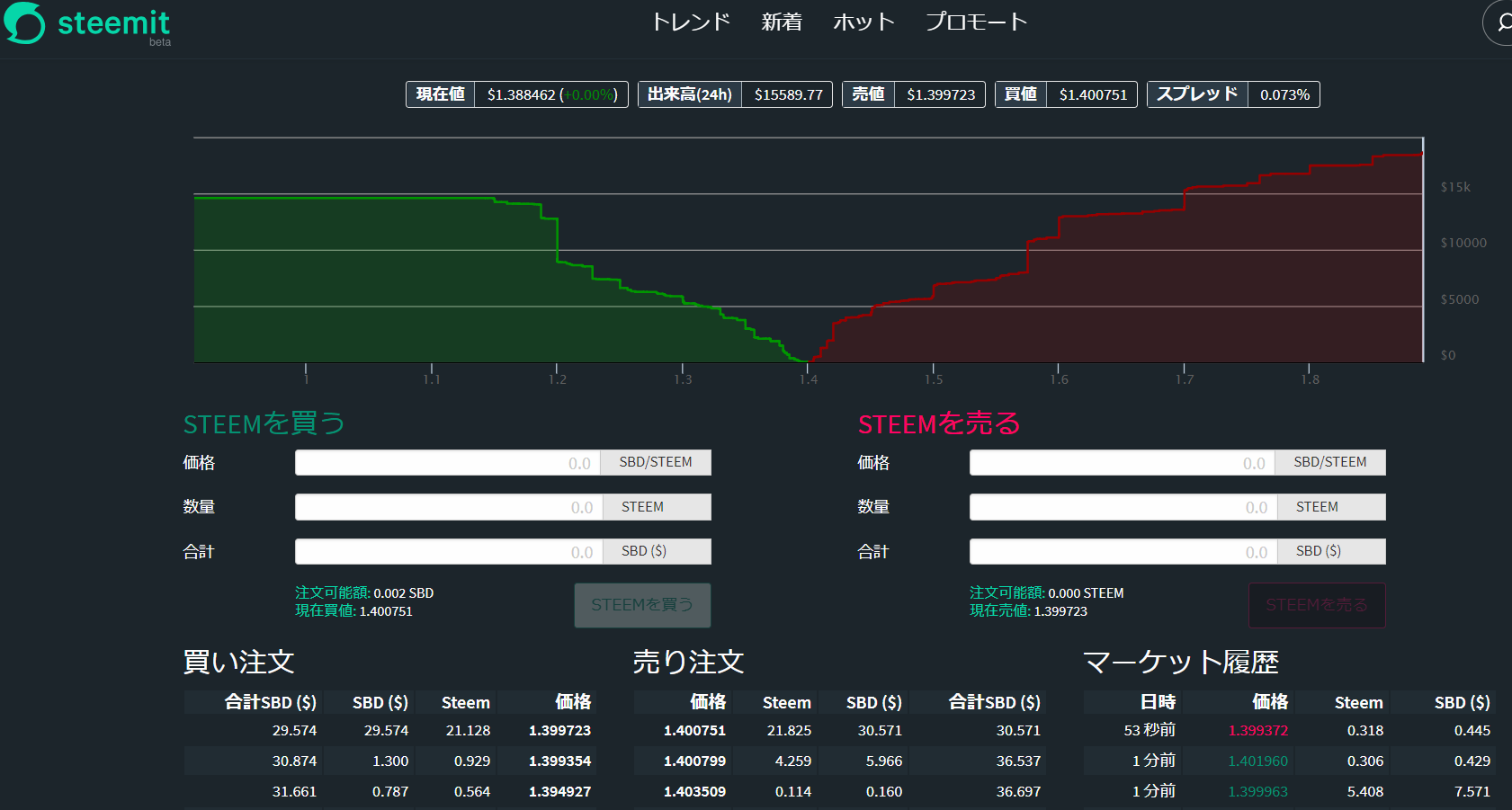Click 注文可能額 0.002 SBD balance link

pyautogui.click(x=364, y=593)
